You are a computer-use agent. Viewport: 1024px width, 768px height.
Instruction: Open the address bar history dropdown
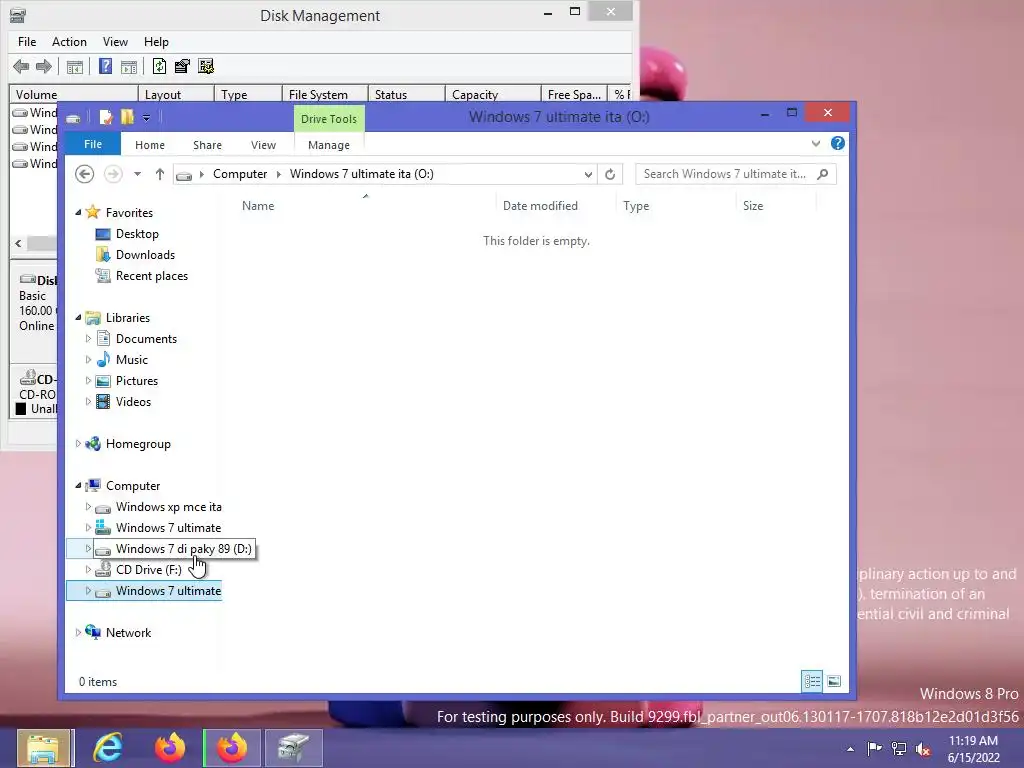pyautogui.click(x=588, y=174)
